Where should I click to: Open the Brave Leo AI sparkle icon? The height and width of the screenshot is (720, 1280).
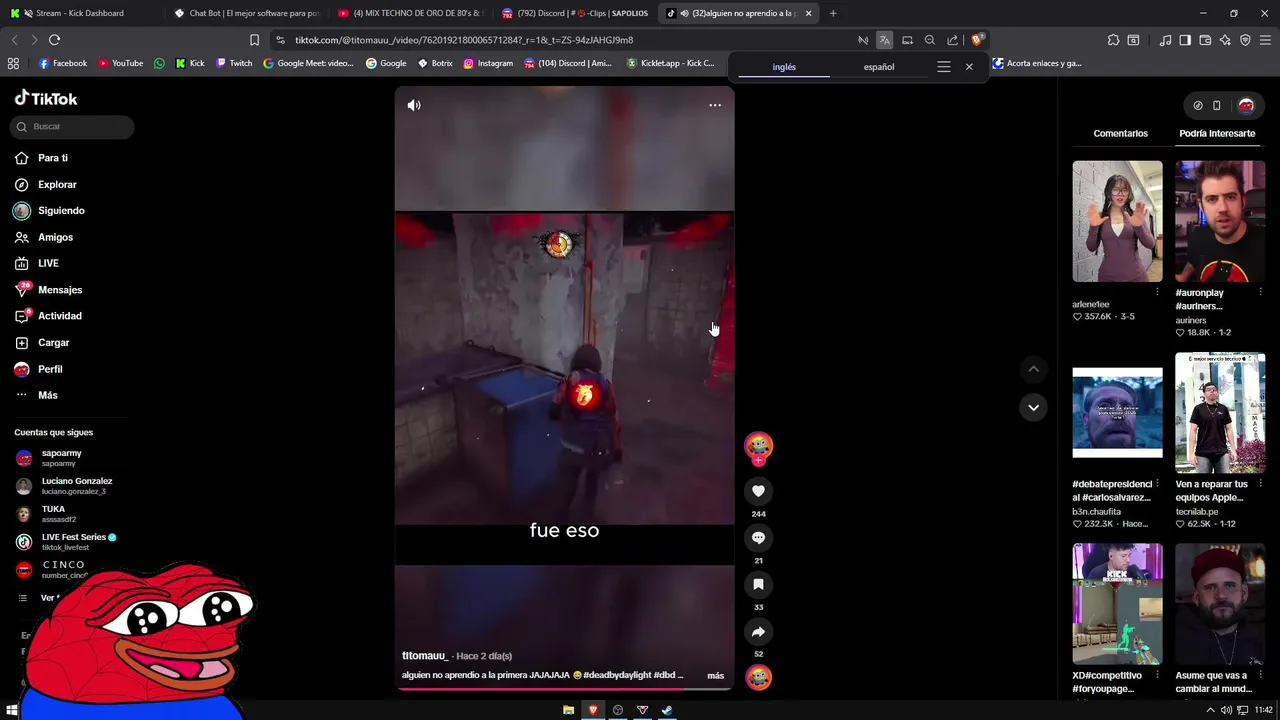click(1225, 40)
